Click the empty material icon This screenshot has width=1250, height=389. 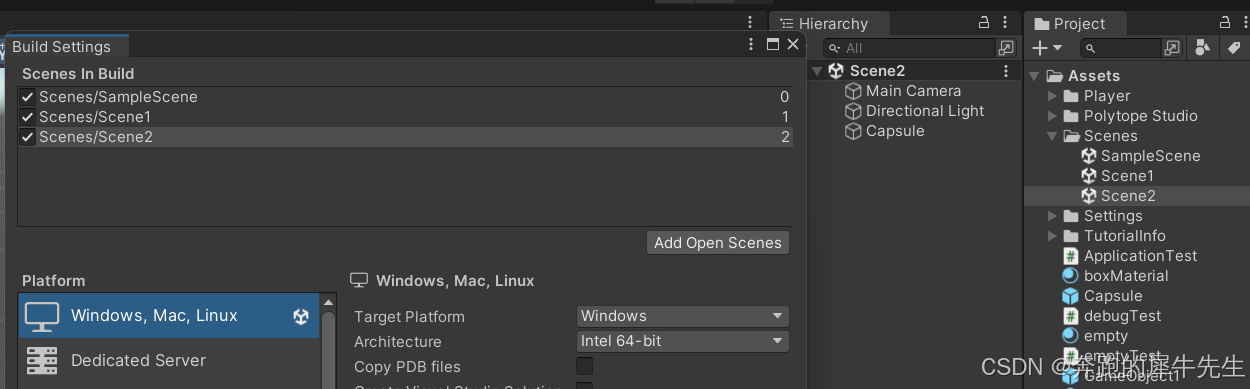point(1071,336)
